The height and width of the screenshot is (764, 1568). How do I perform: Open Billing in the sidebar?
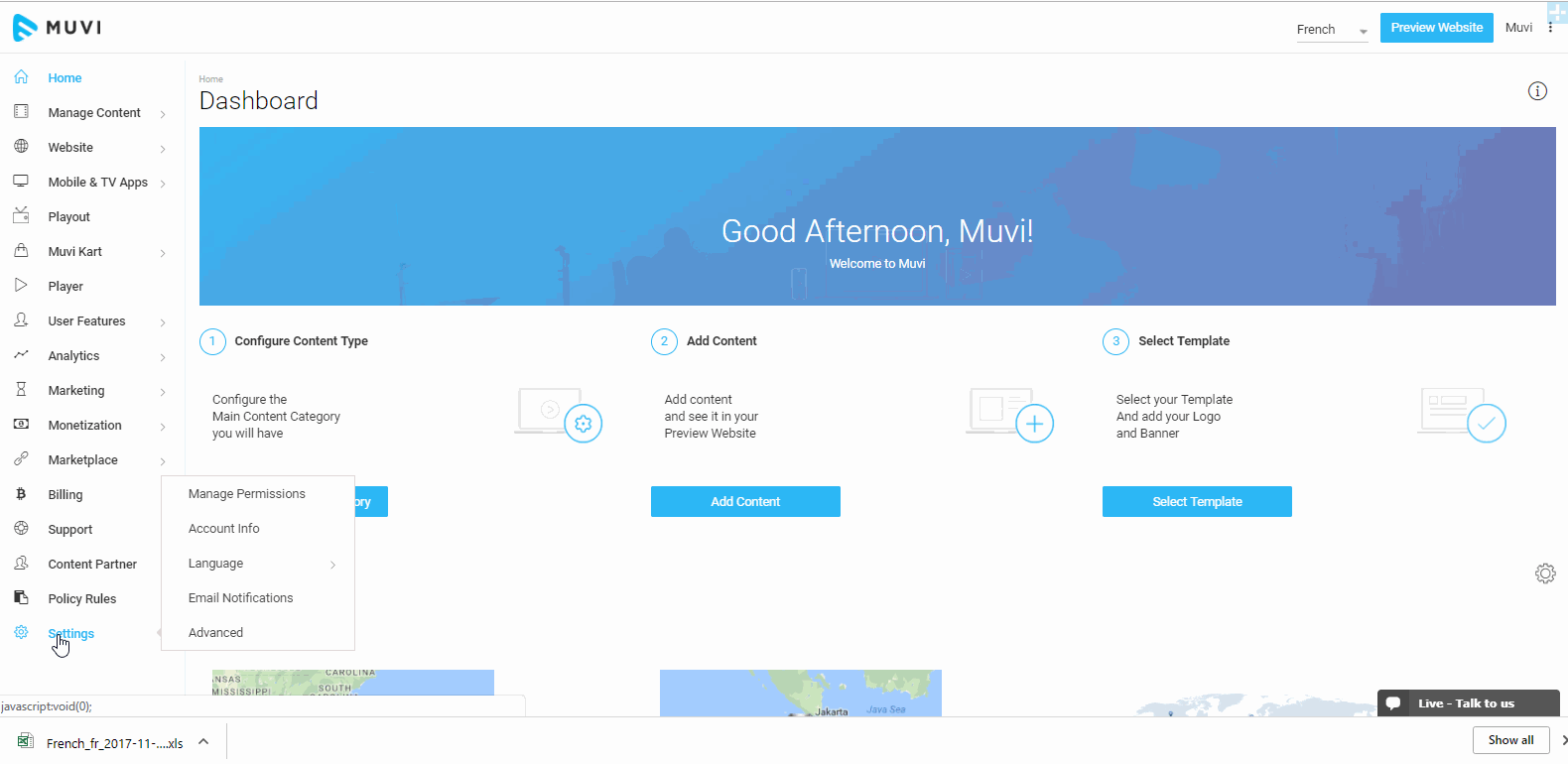point(65,494)
